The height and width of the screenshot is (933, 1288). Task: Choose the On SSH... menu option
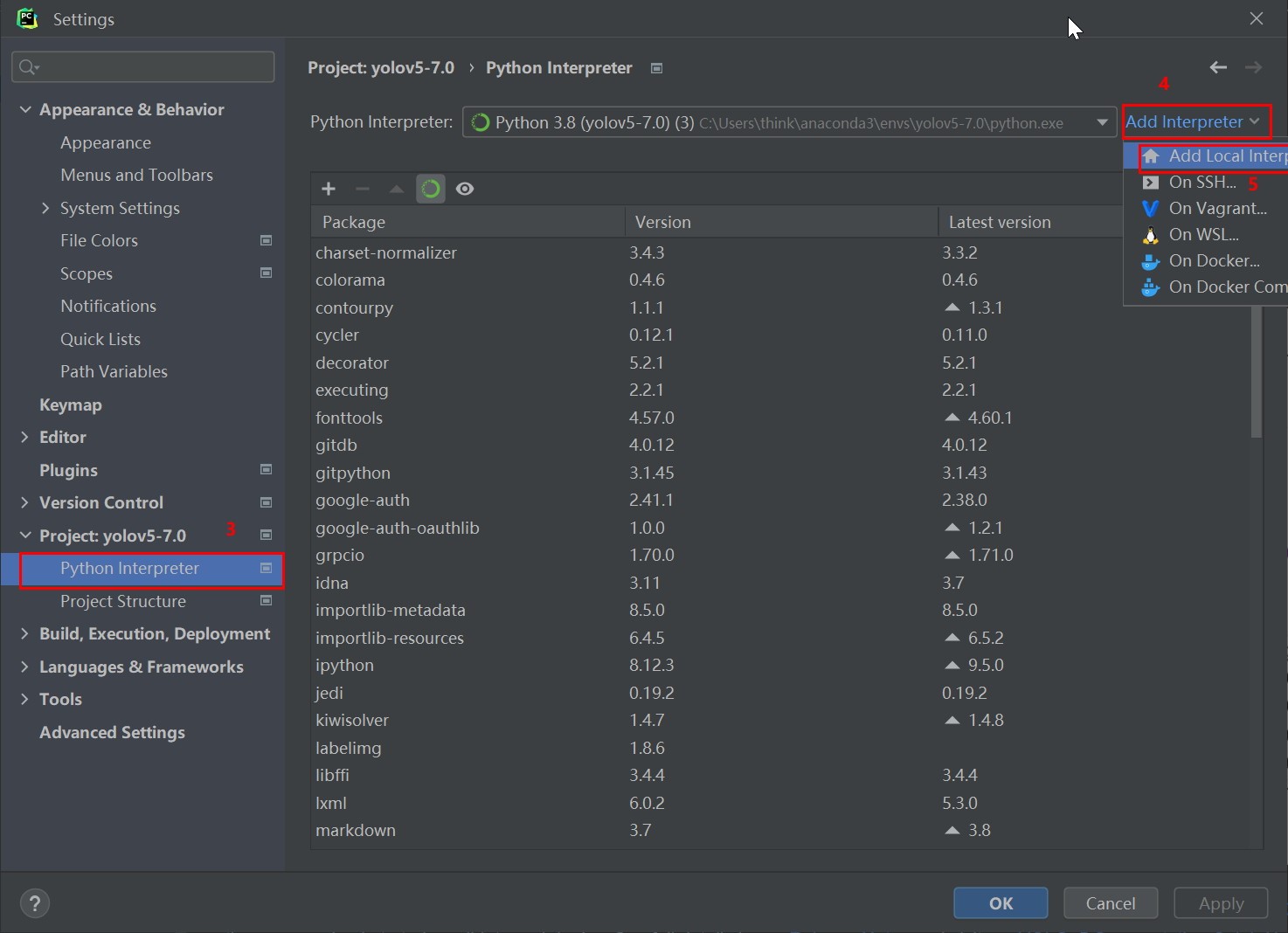(1206, 182)
